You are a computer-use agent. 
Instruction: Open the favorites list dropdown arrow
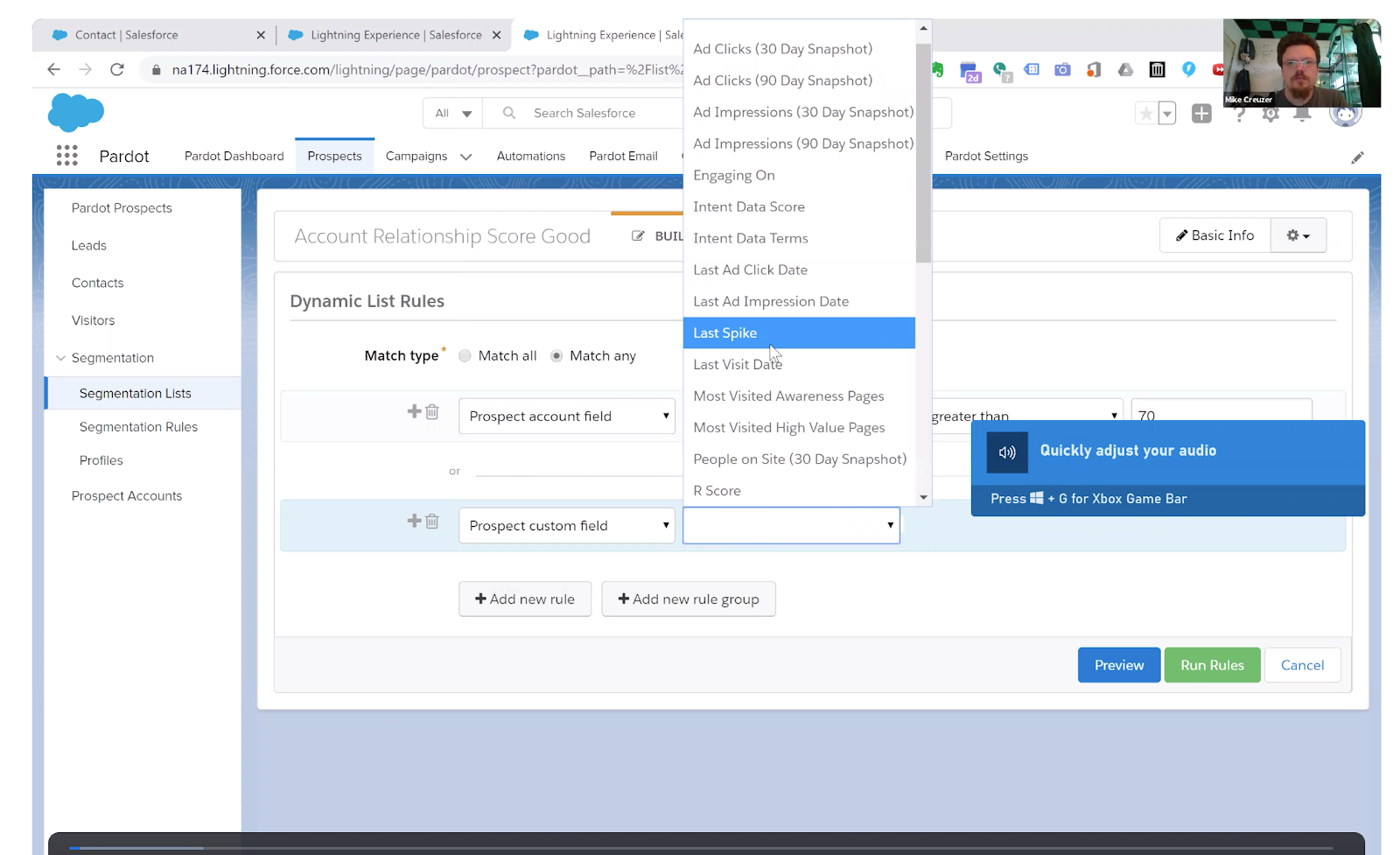[1167, 113]
